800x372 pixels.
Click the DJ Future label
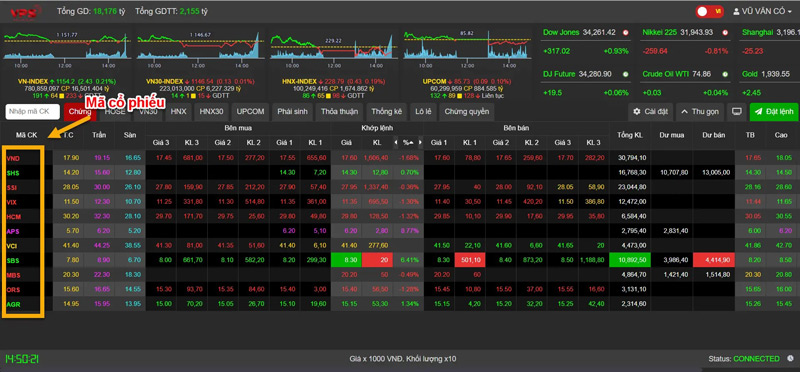click(x=559, y=74)
